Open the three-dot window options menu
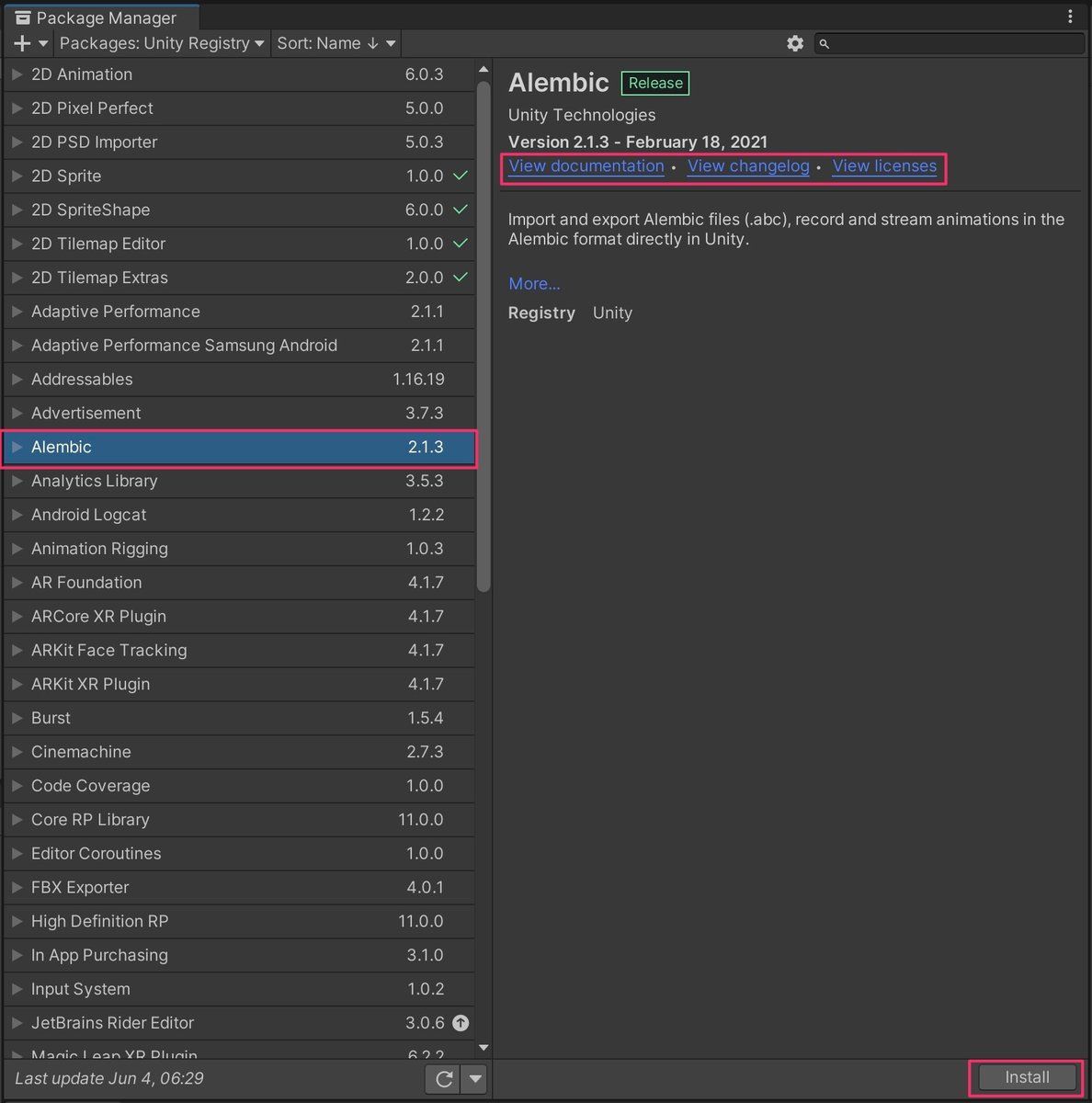1092x1103 pixels. click(x=1070, y=17)
